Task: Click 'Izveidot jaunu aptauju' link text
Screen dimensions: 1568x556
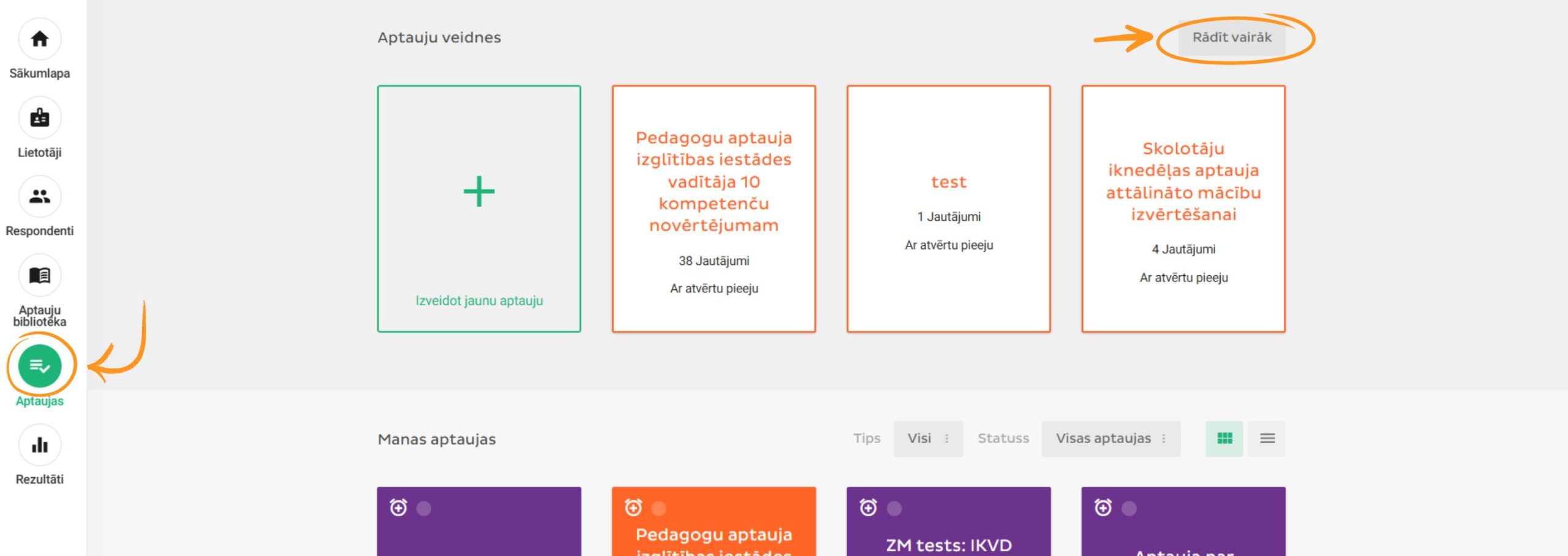Action: coord(479,300)
